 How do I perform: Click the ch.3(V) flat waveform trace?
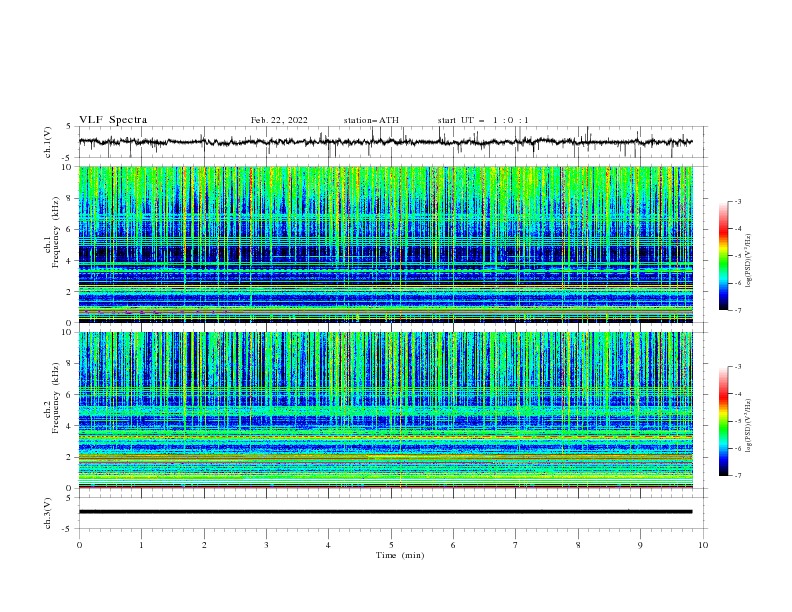(385, 512)
